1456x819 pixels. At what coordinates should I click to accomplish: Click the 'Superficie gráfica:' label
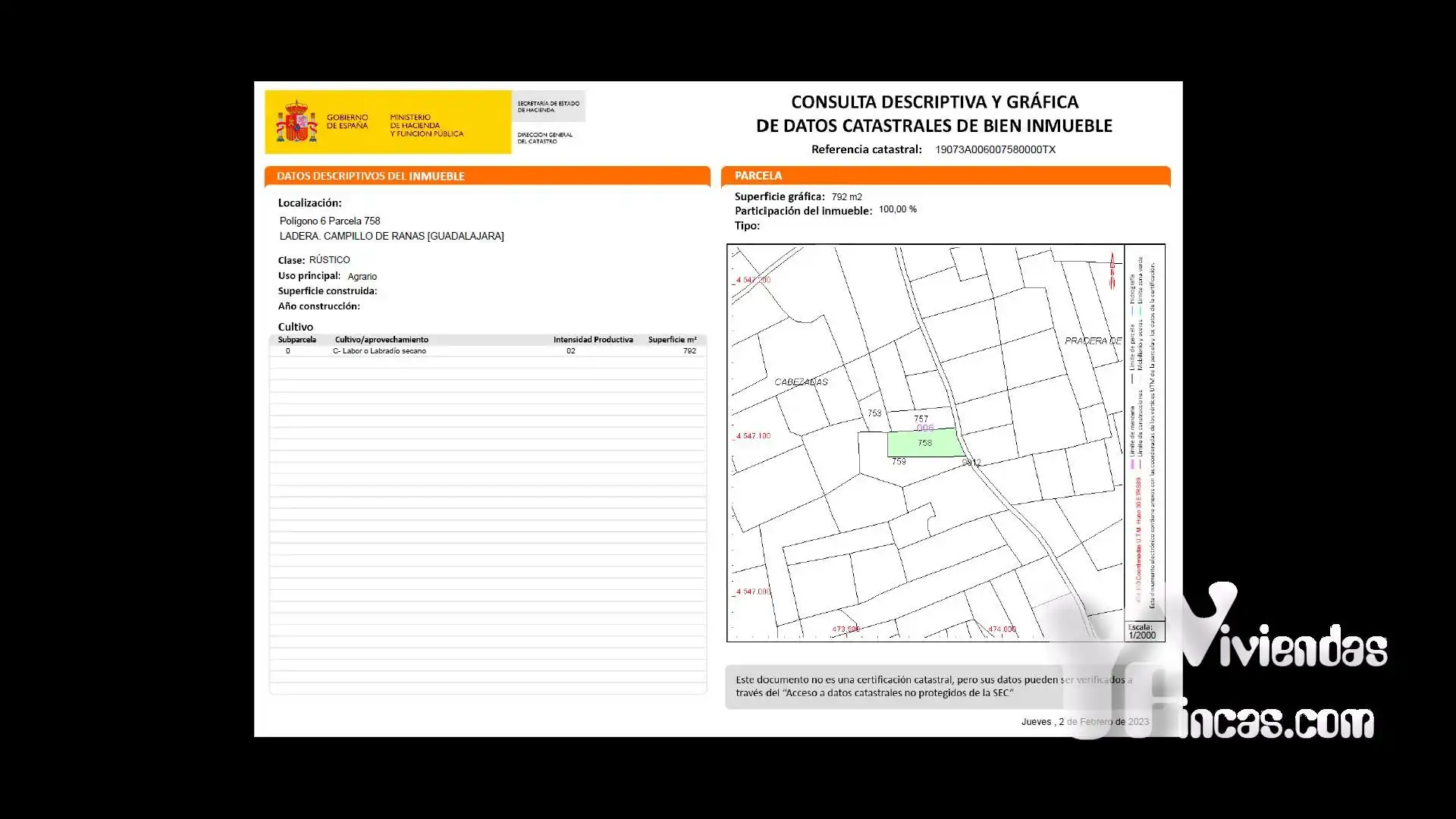(x=780, y=196)
